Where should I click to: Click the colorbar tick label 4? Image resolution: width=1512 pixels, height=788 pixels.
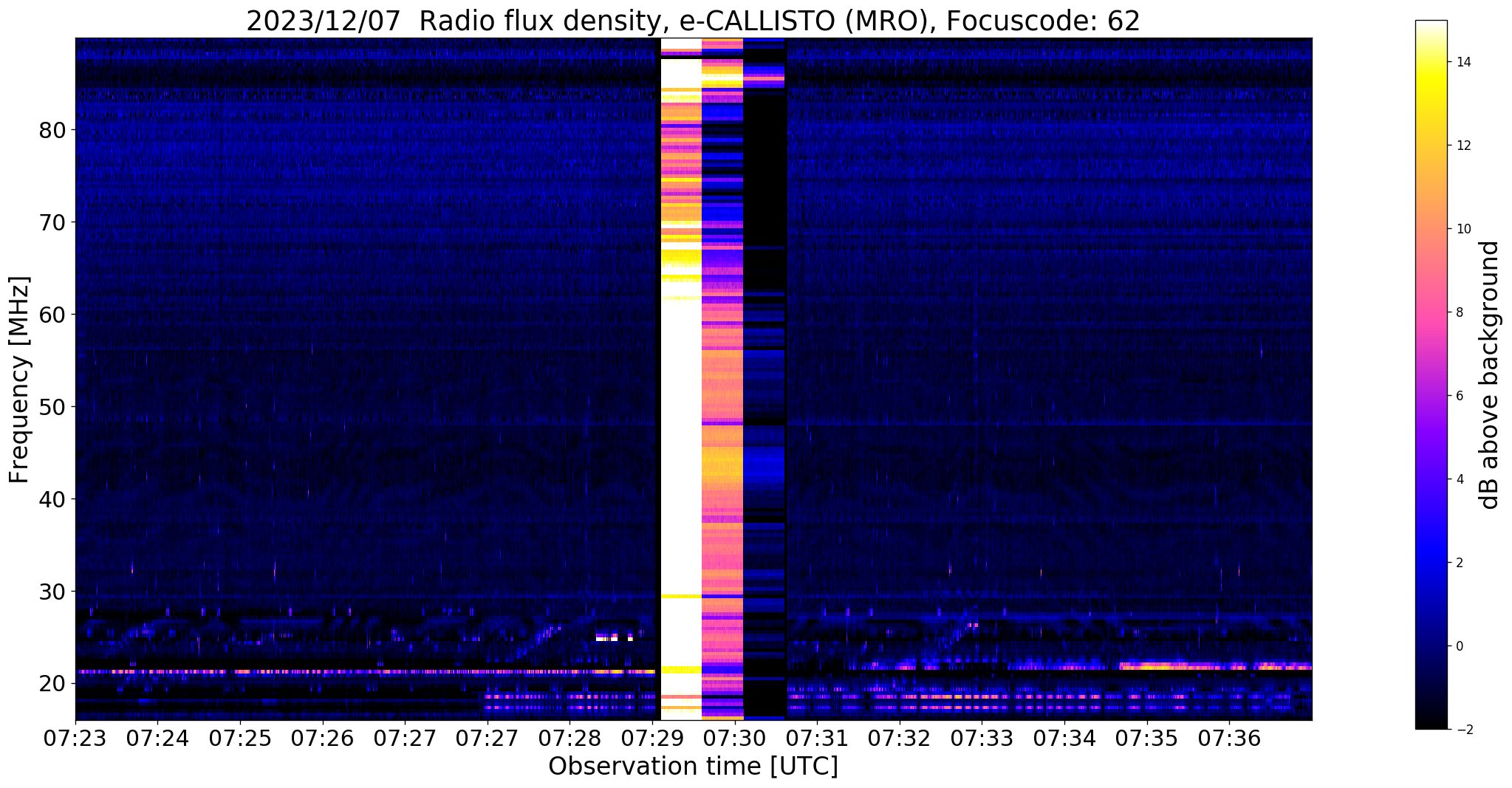tap(1460, 479)
